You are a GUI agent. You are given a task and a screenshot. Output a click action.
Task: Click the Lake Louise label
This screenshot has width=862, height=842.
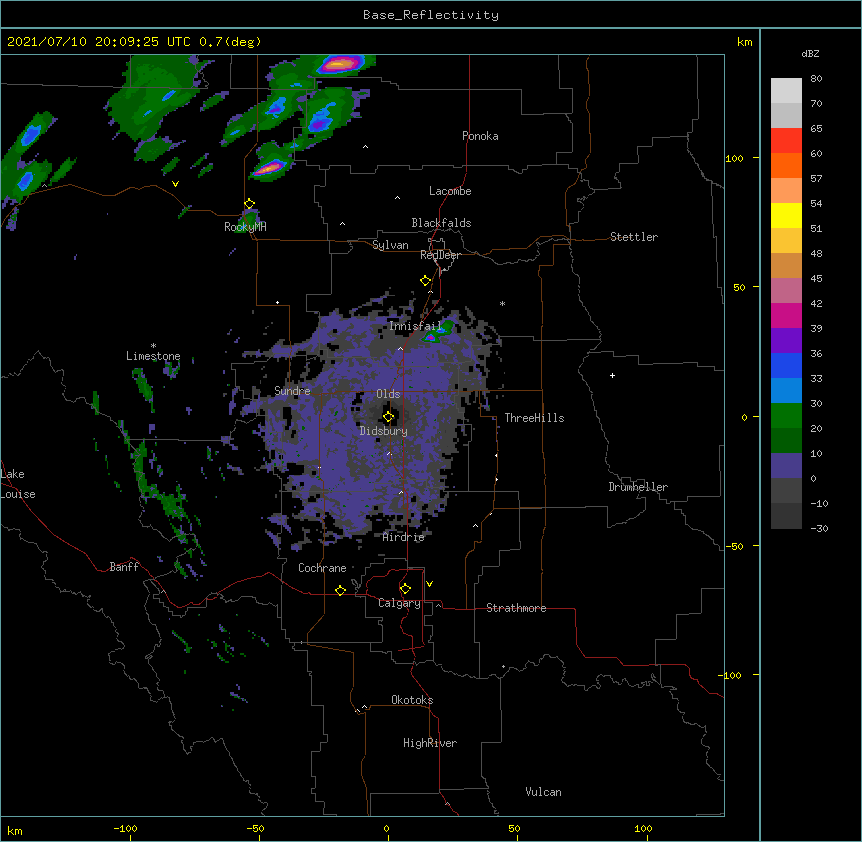pos(17,484)
